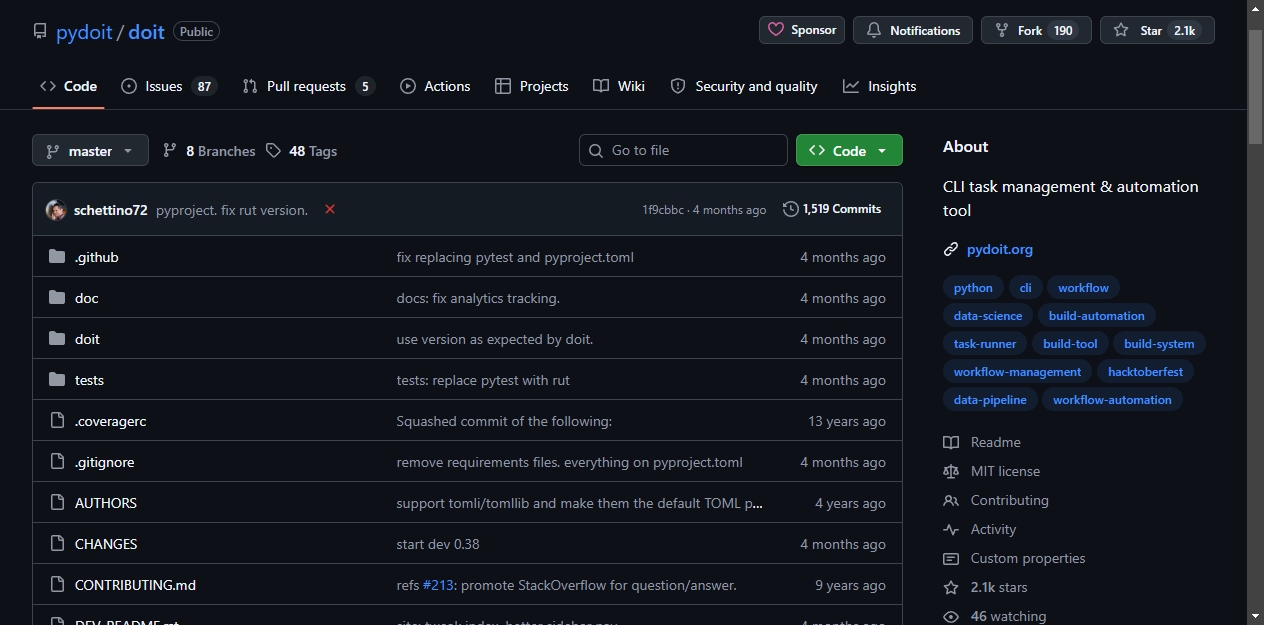
Task: Click the MIT license scale icon
Action: click(951, 471)
